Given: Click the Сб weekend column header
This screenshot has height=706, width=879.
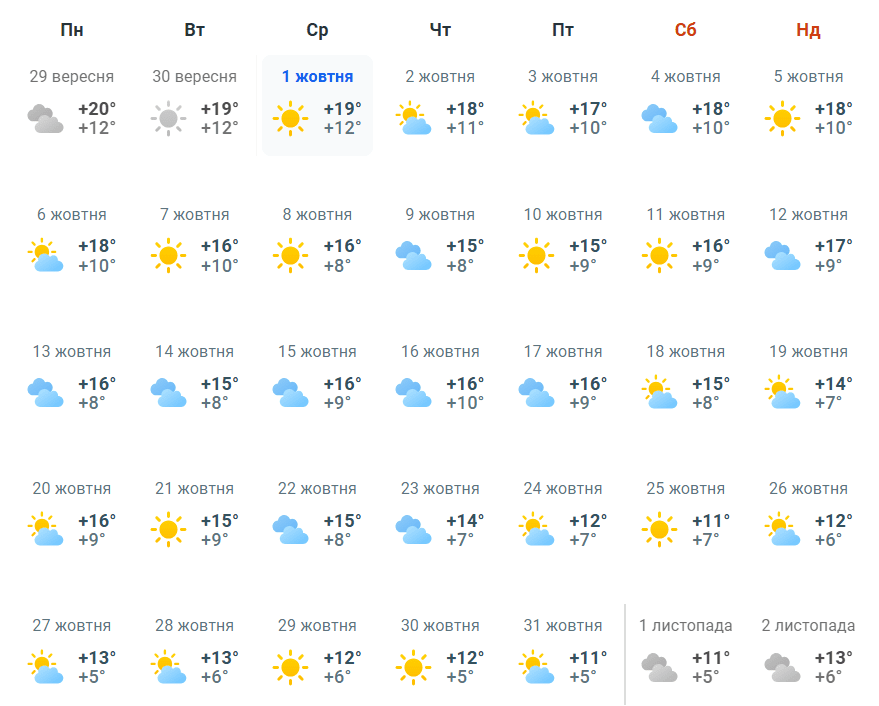Looking at the screenshot, I should (x=685, y=30).
